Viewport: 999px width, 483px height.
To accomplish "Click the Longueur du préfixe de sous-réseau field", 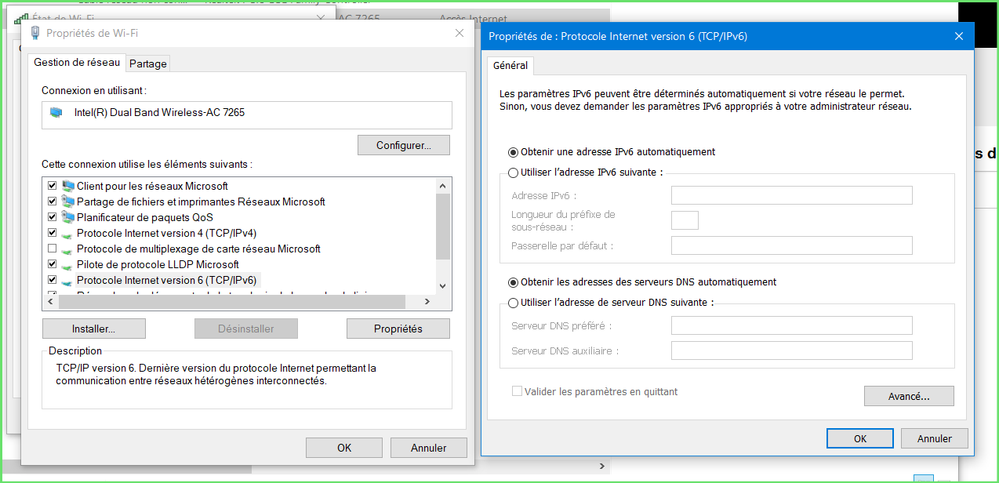I will (685, 220).
